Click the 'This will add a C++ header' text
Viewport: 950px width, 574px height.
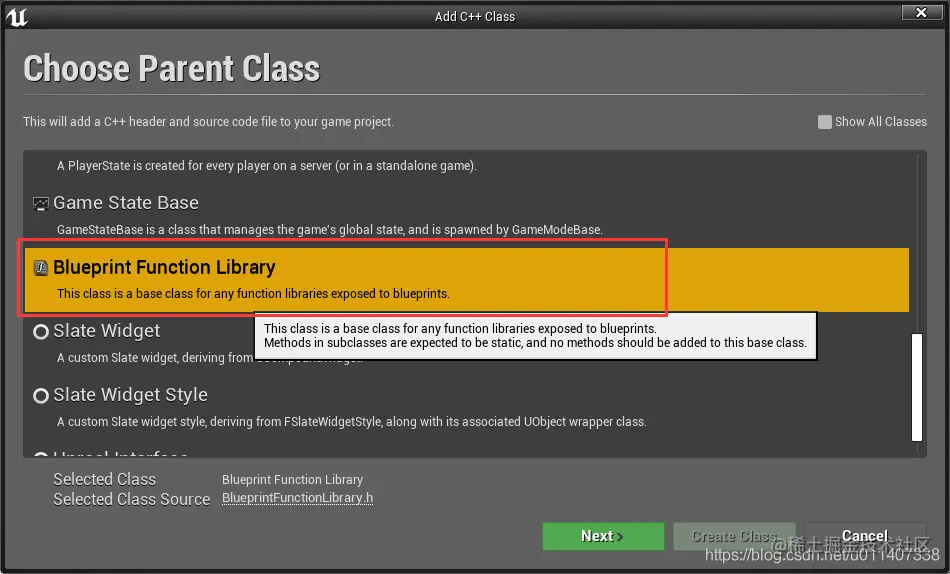[x=208, y=122]
